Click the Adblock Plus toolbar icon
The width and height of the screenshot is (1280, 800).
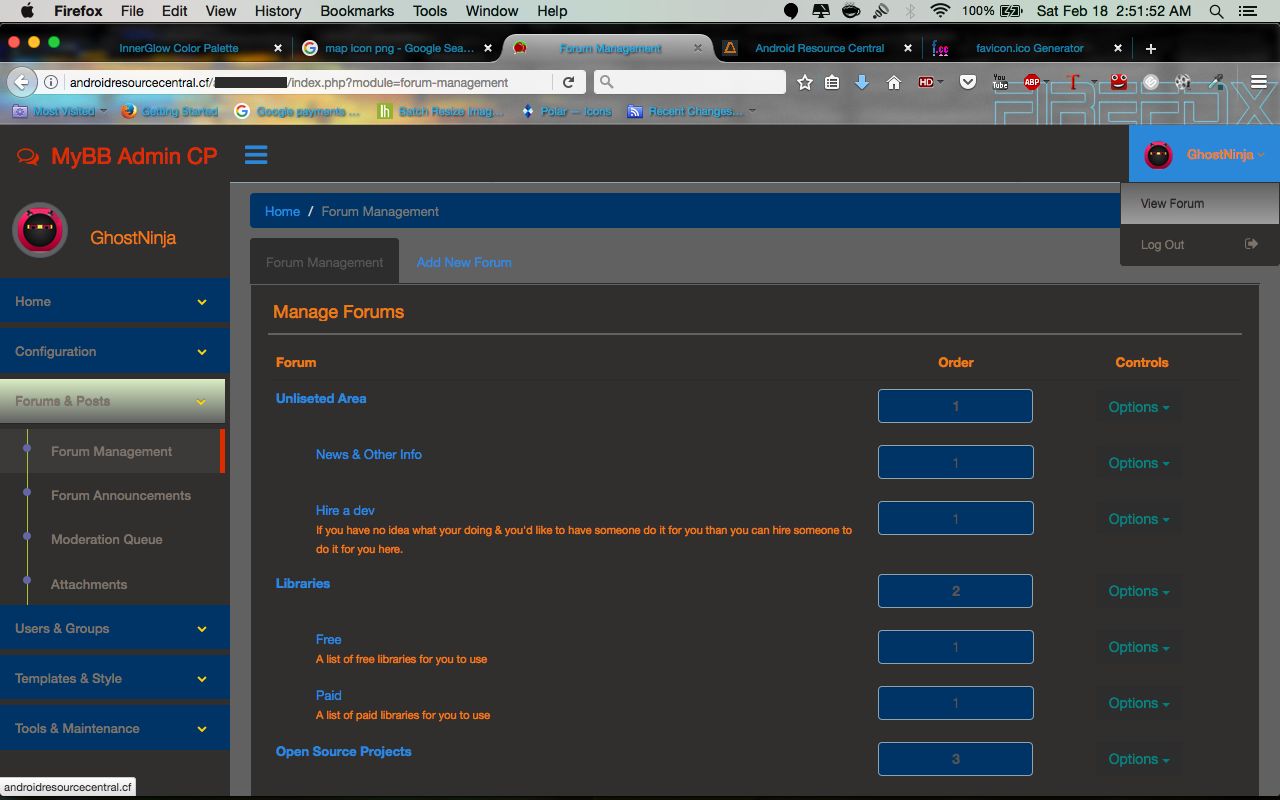1032,83
